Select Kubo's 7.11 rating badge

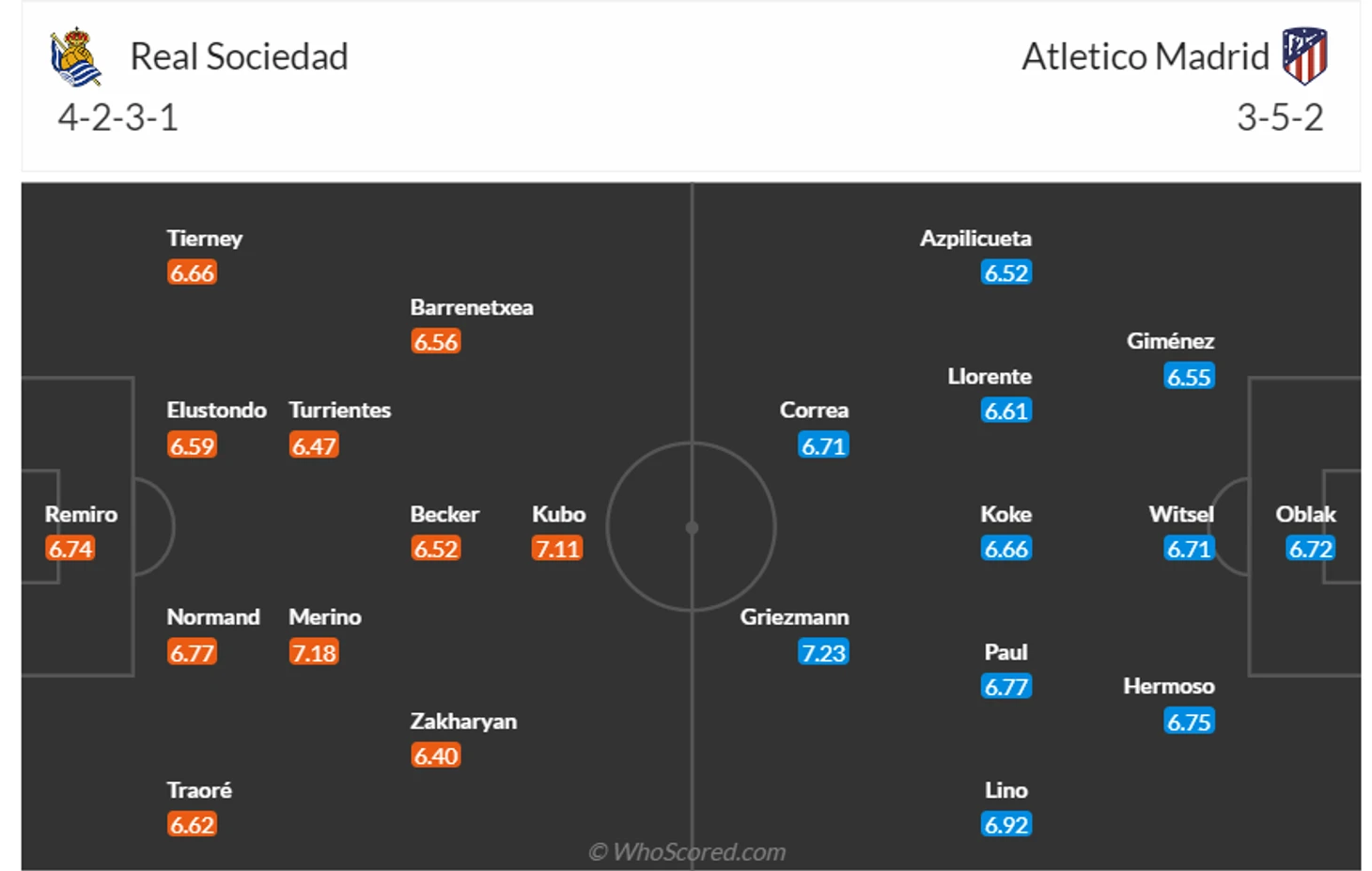point(557,549)
